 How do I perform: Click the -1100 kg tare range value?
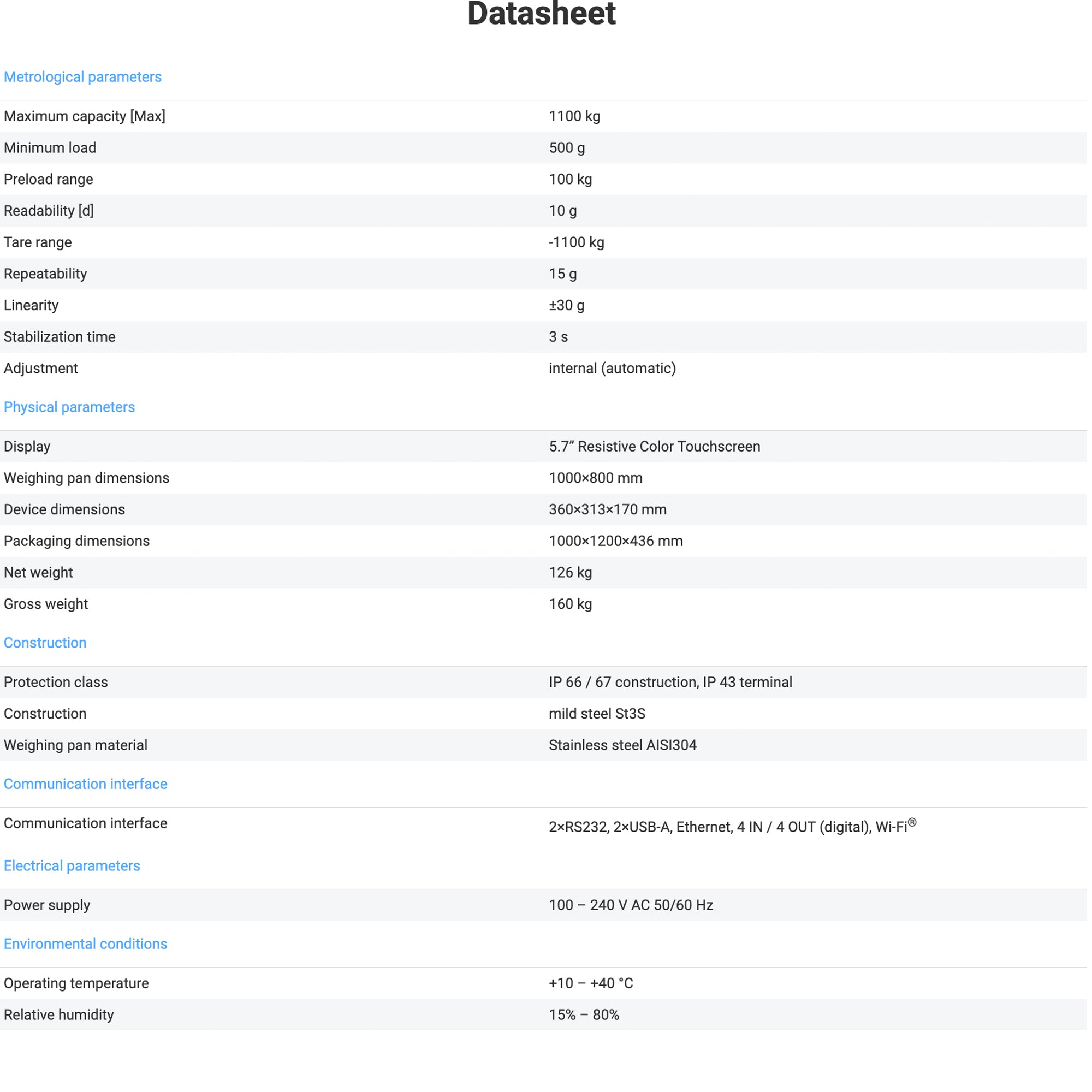tap(576, 242)
